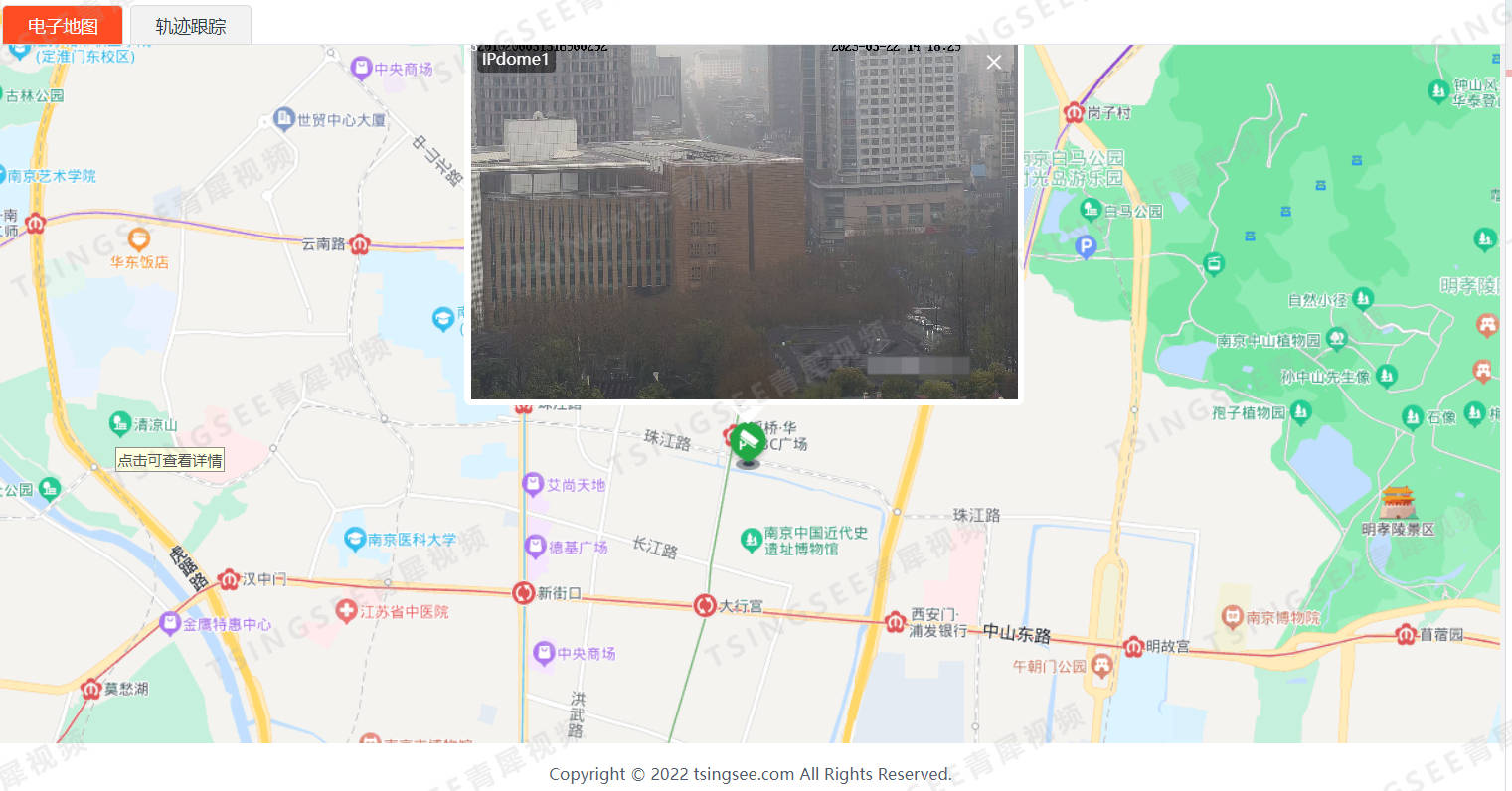Click the 南京医科大学 school icon
Screen dimensions: 1512x791
[x=354, y=539]
